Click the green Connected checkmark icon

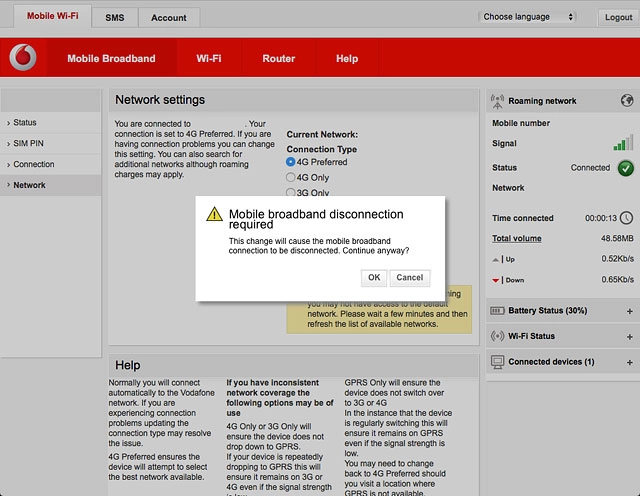(x=626, y=168)
